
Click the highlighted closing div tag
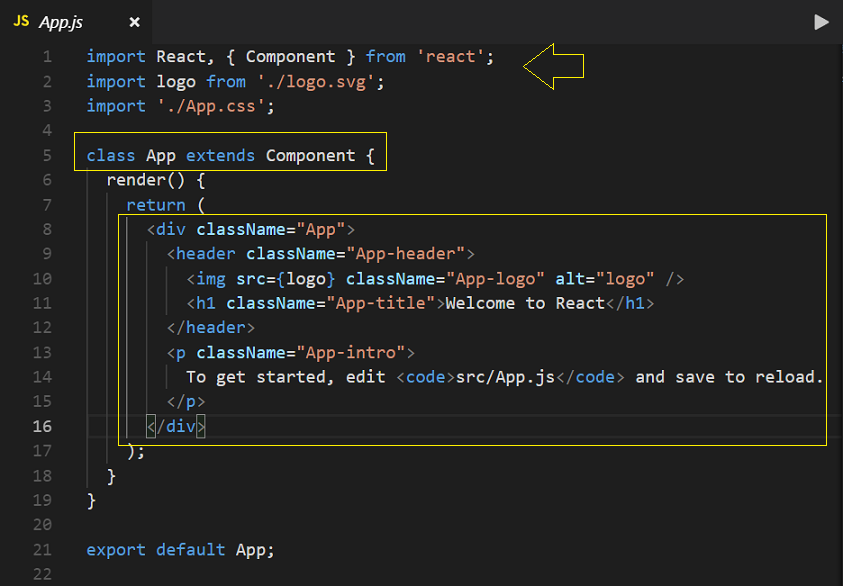[x=176, y=427]
